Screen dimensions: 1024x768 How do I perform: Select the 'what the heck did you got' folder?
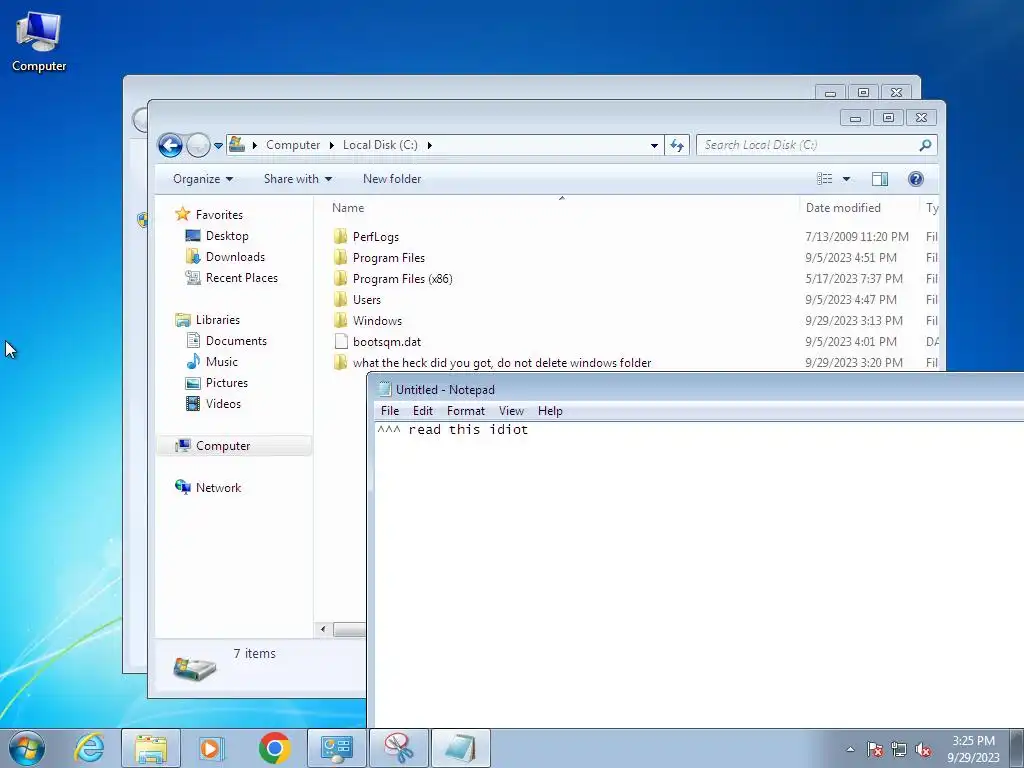click(x=502, y=362)
